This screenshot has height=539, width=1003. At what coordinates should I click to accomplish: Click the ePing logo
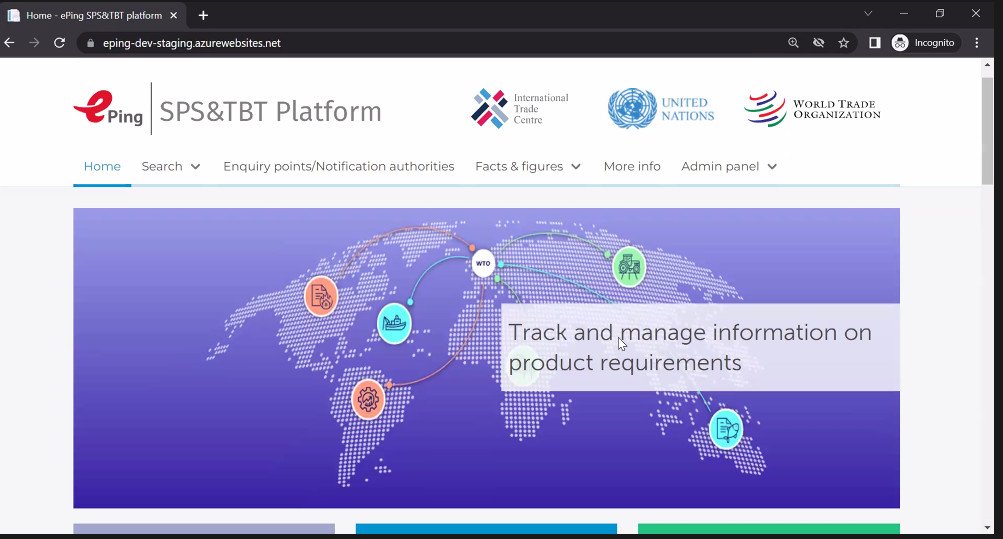109,109
